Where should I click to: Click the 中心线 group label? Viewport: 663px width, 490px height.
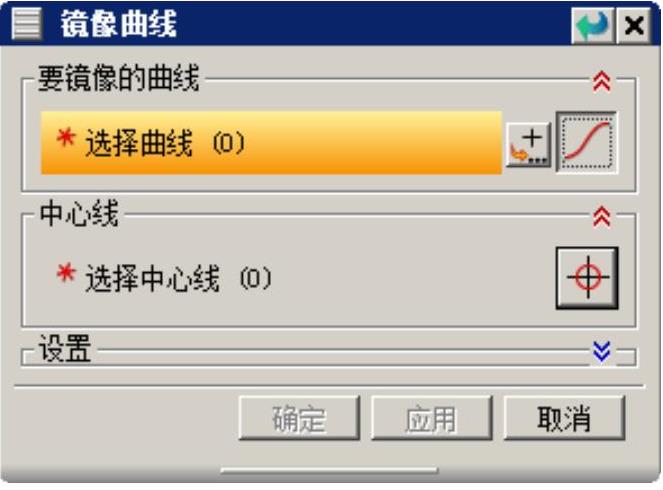click(79, 214)
